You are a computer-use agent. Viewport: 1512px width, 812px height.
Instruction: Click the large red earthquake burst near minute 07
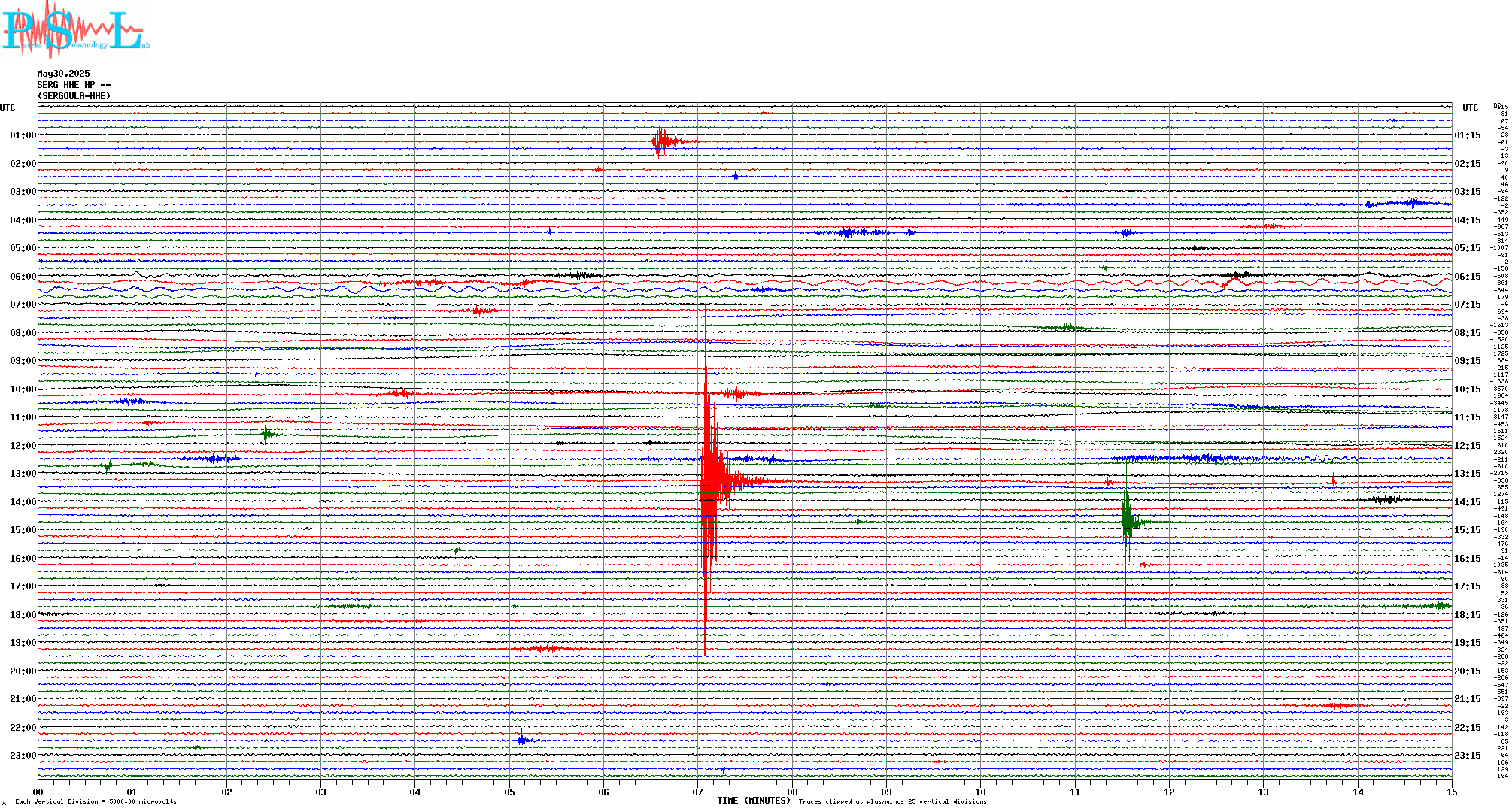(709, 481)
